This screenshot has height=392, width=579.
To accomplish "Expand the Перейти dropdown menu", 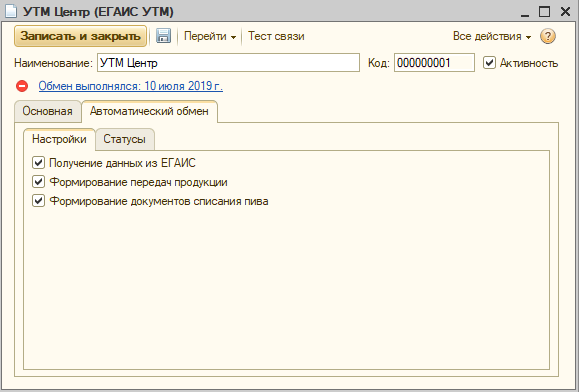I will [x=210, y=36].
